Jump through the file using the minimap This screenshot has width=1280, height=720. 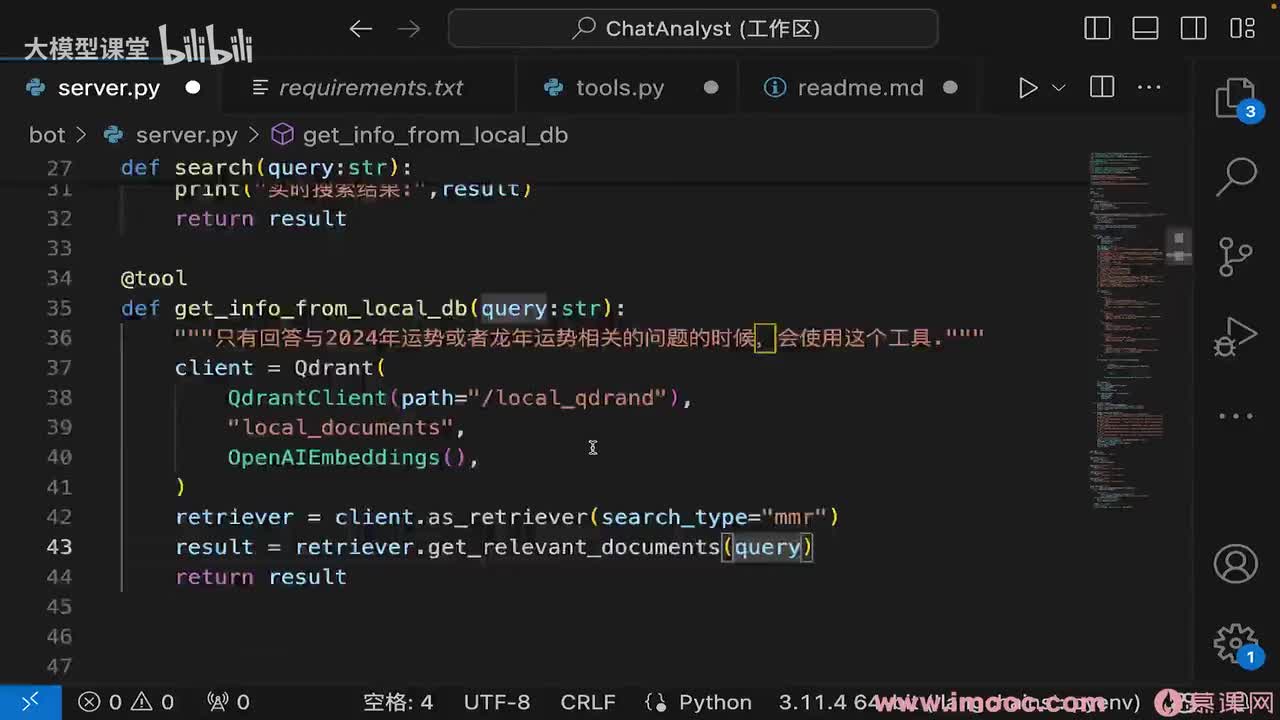pyautogui.click(x=1127, y=330)
